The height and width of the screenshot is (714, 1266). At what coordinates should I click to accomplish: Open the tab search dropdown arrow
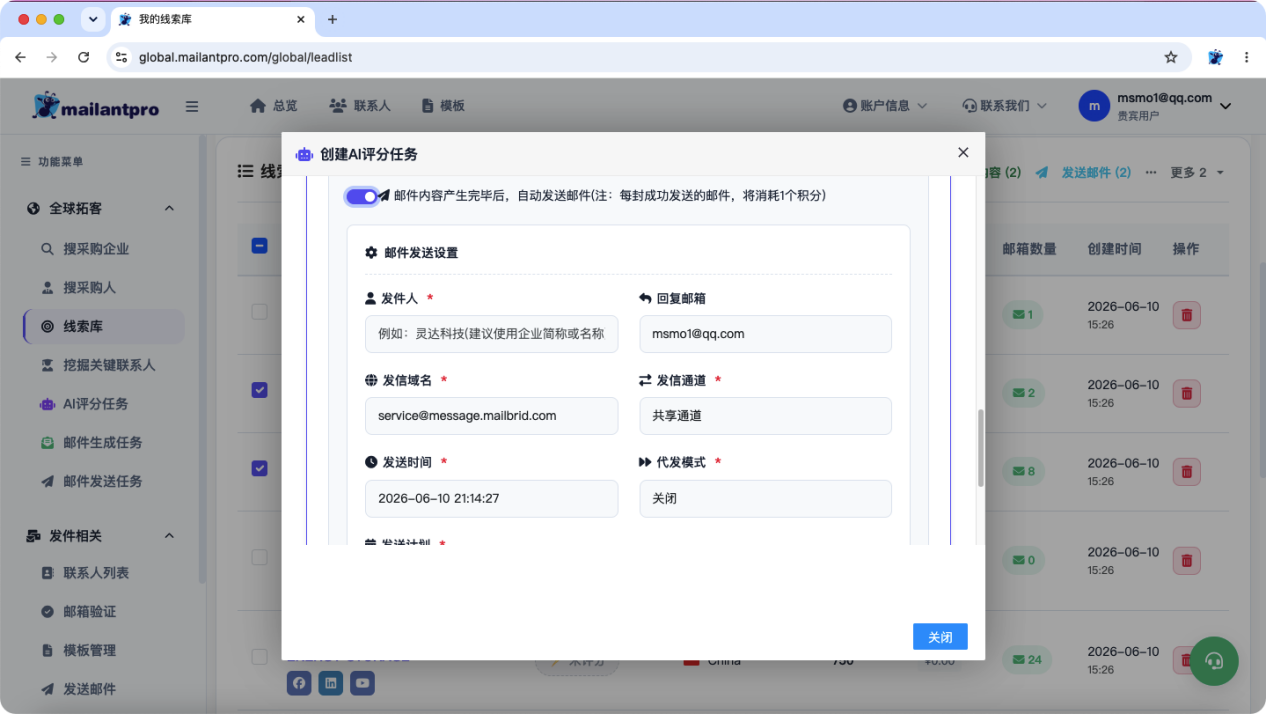(x=93, y=19)
